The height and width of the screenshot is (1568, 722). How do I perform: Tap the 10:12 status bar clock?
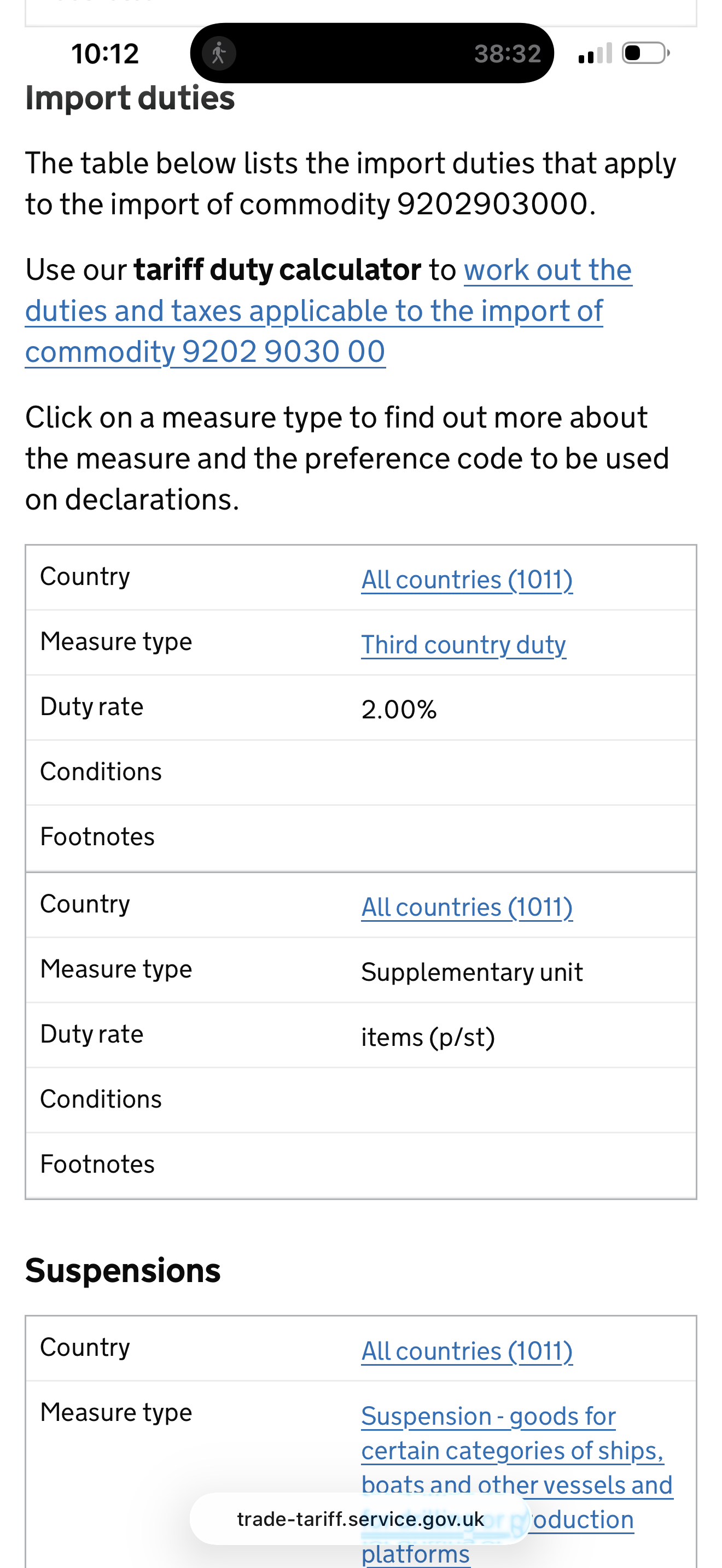click(x=104, y=54)
